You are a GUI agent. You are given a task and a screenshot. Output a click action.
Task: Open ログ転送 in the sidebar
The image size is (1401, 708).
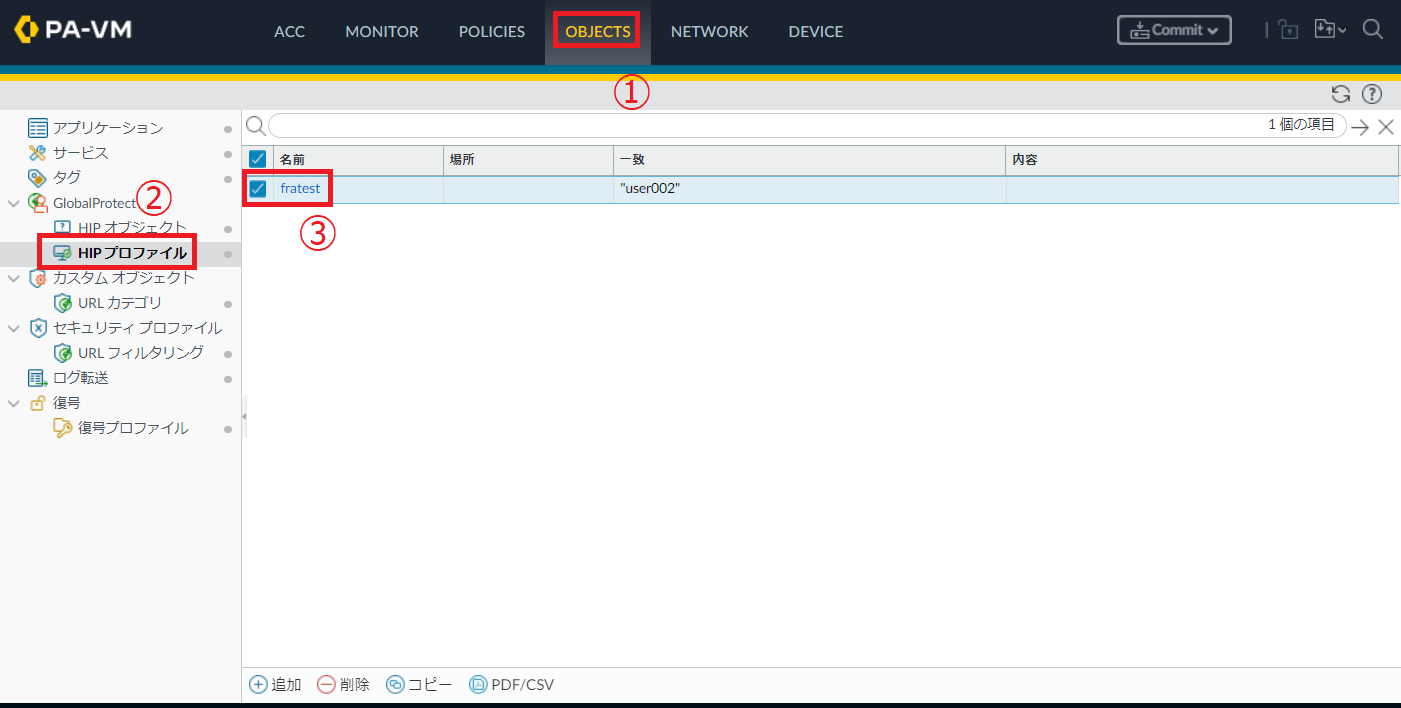81,378
